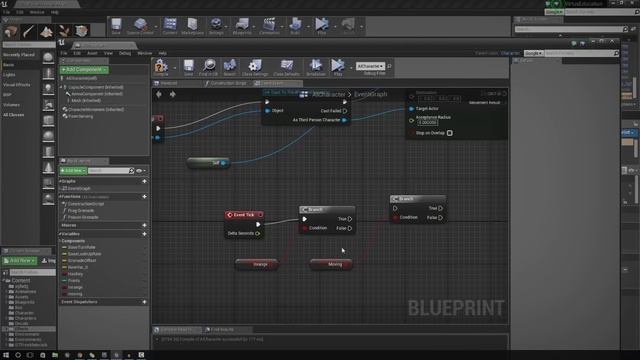The width and height of the screenshot is (640, 360).
Task: Open the Content browser toolbar icon
Action: coord(170,24)
